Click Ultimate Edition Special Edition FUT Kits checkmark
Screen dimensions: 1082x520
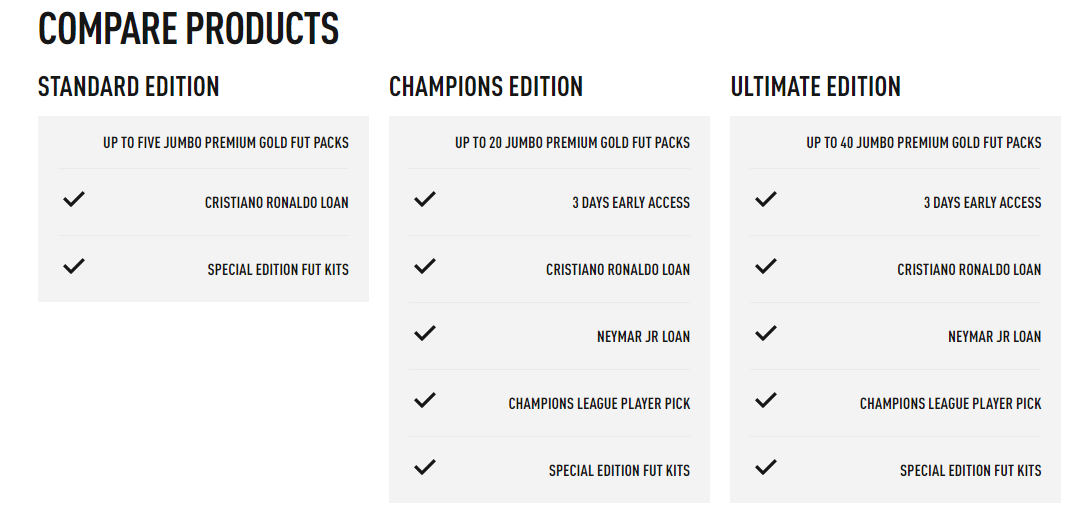(766, 467)
